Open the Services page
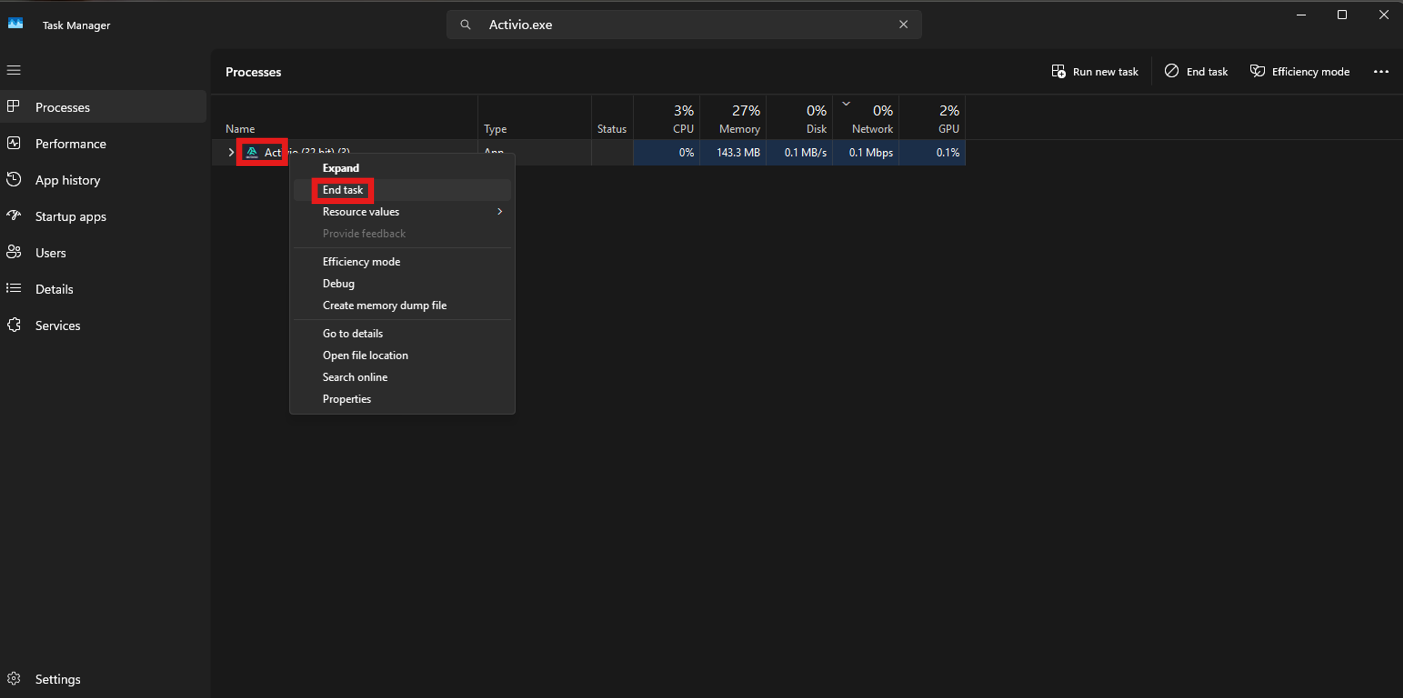Viewport: 1403px width, 698px height. 57,325
